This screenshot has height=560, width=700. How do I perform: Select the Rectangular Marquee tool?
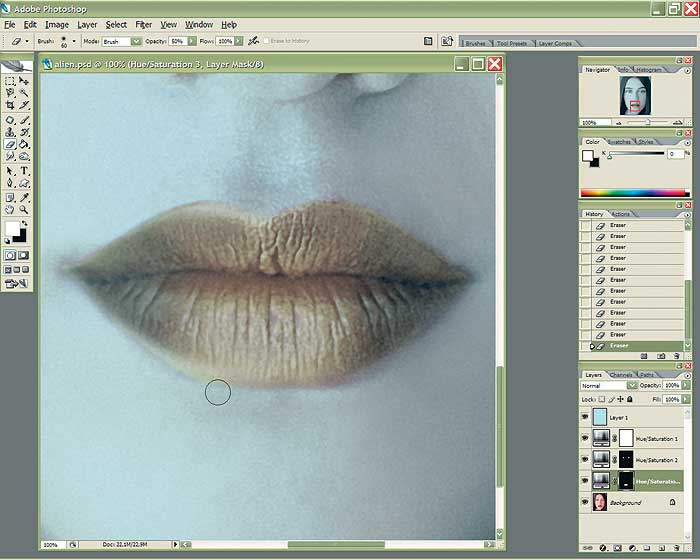[x=10, y=81]
